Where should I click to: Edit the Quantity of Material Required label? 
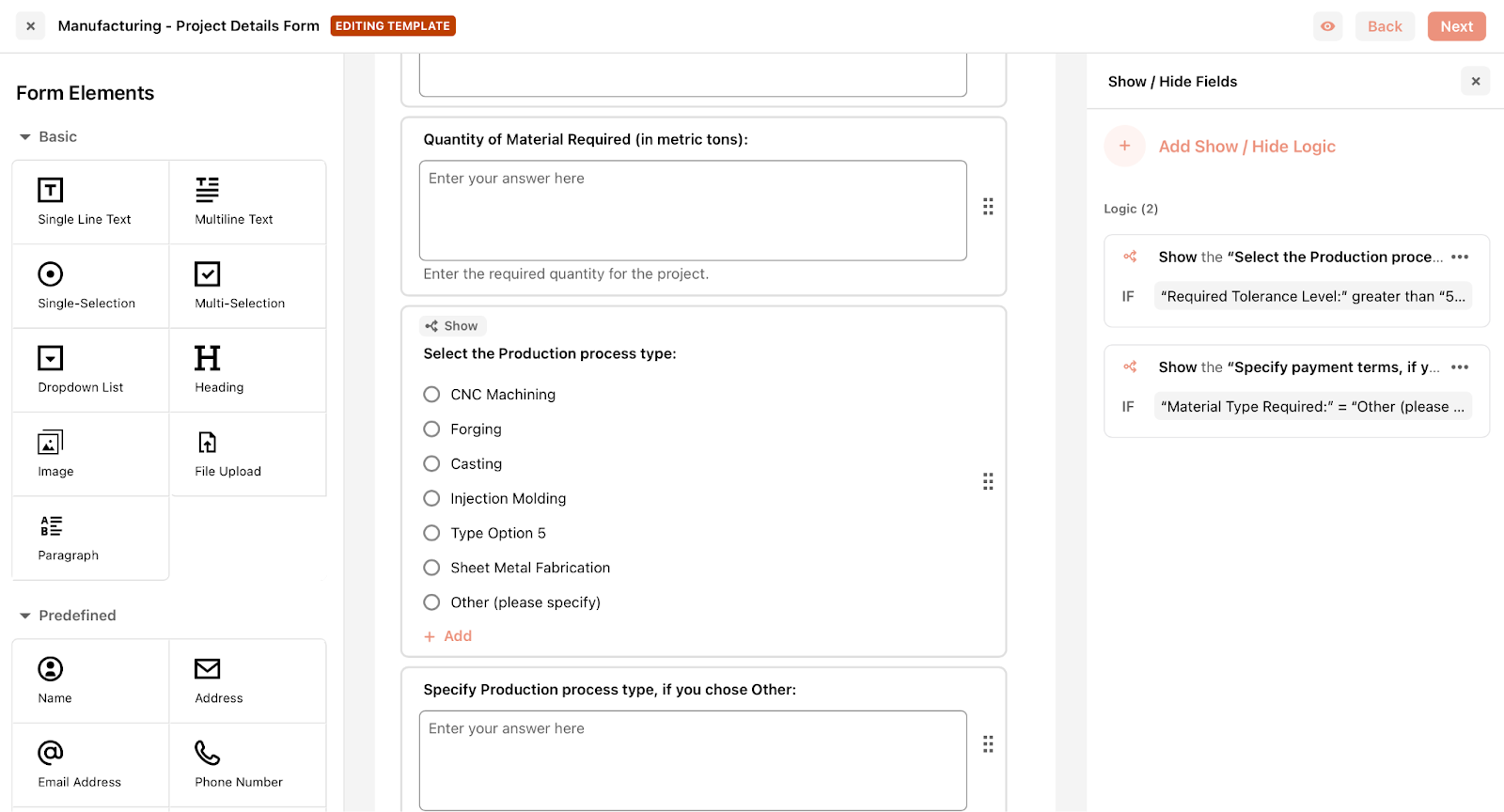pos(586,139)
